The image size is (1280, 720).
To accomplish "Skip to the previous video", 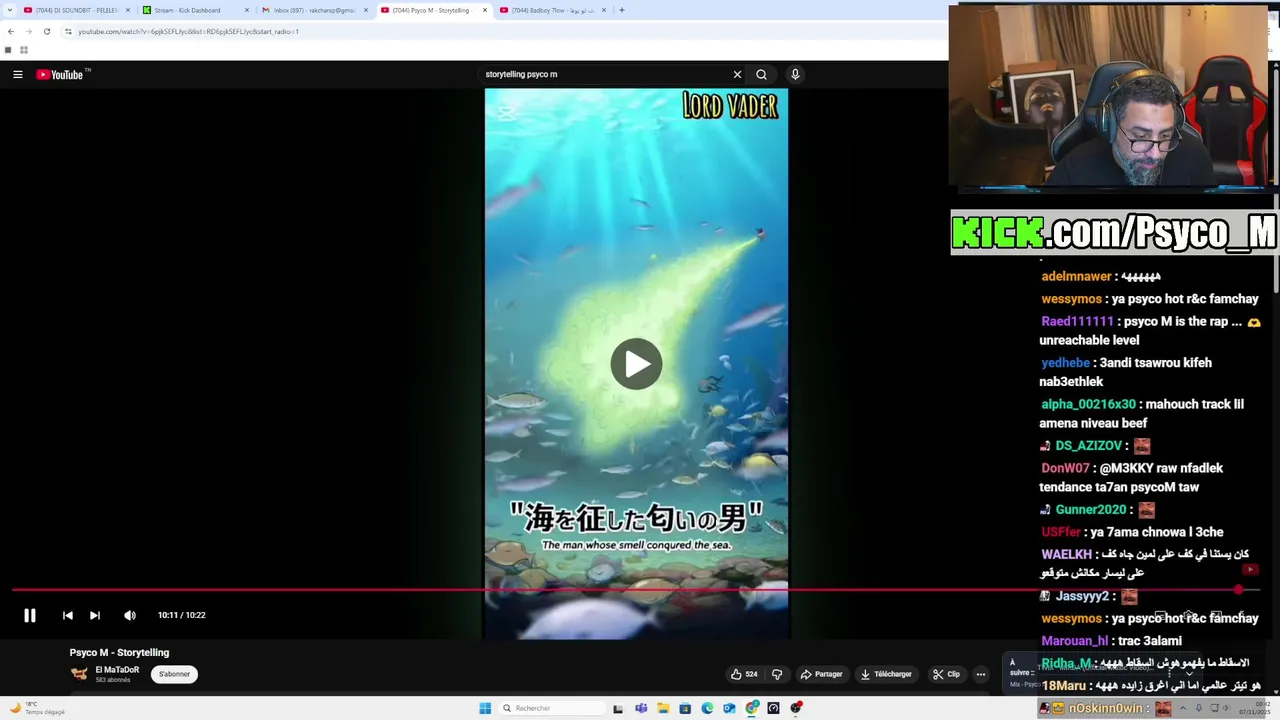I will click(68, 615).
